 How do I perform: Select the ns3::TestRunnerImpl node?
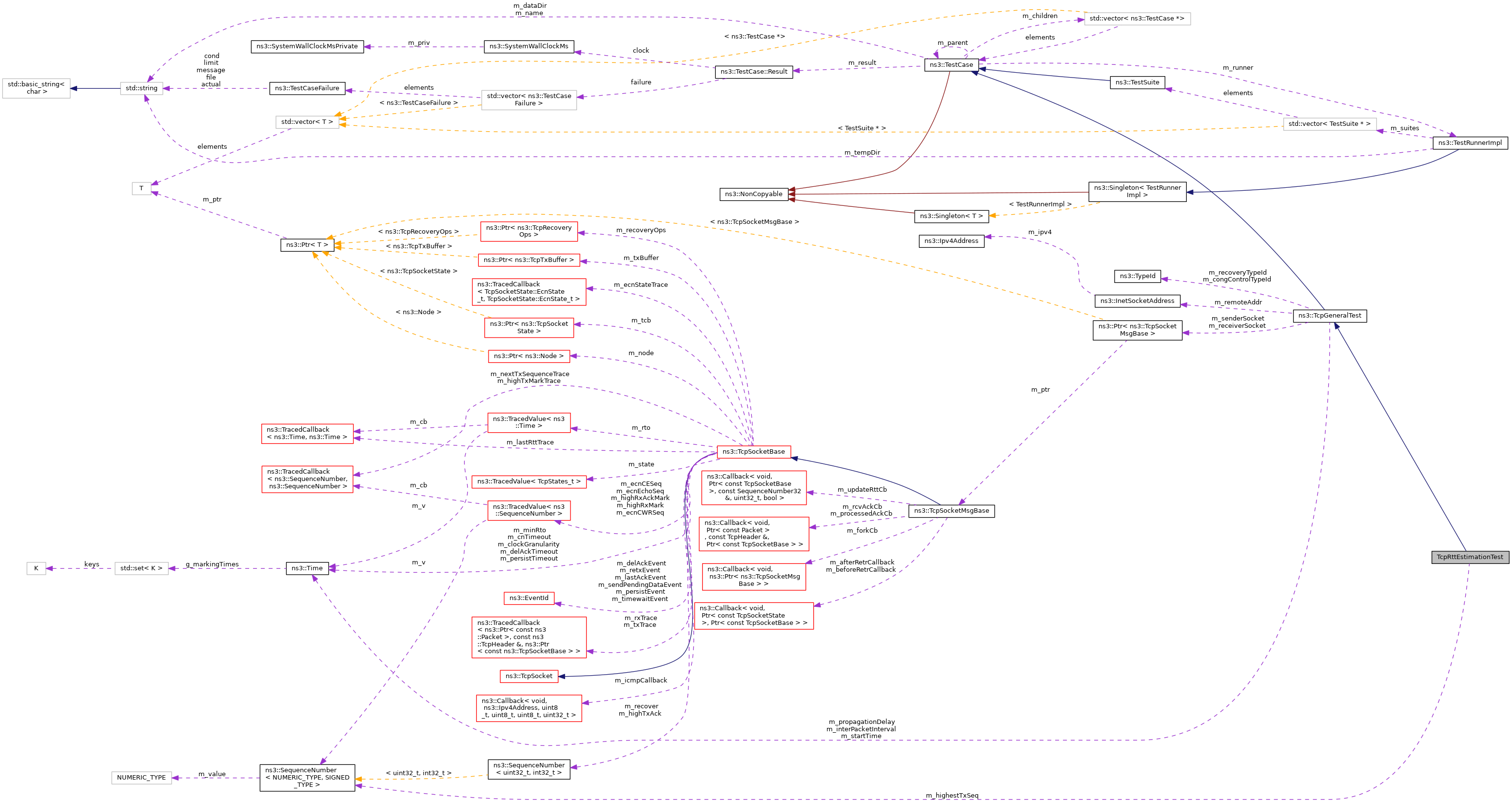1470,143
